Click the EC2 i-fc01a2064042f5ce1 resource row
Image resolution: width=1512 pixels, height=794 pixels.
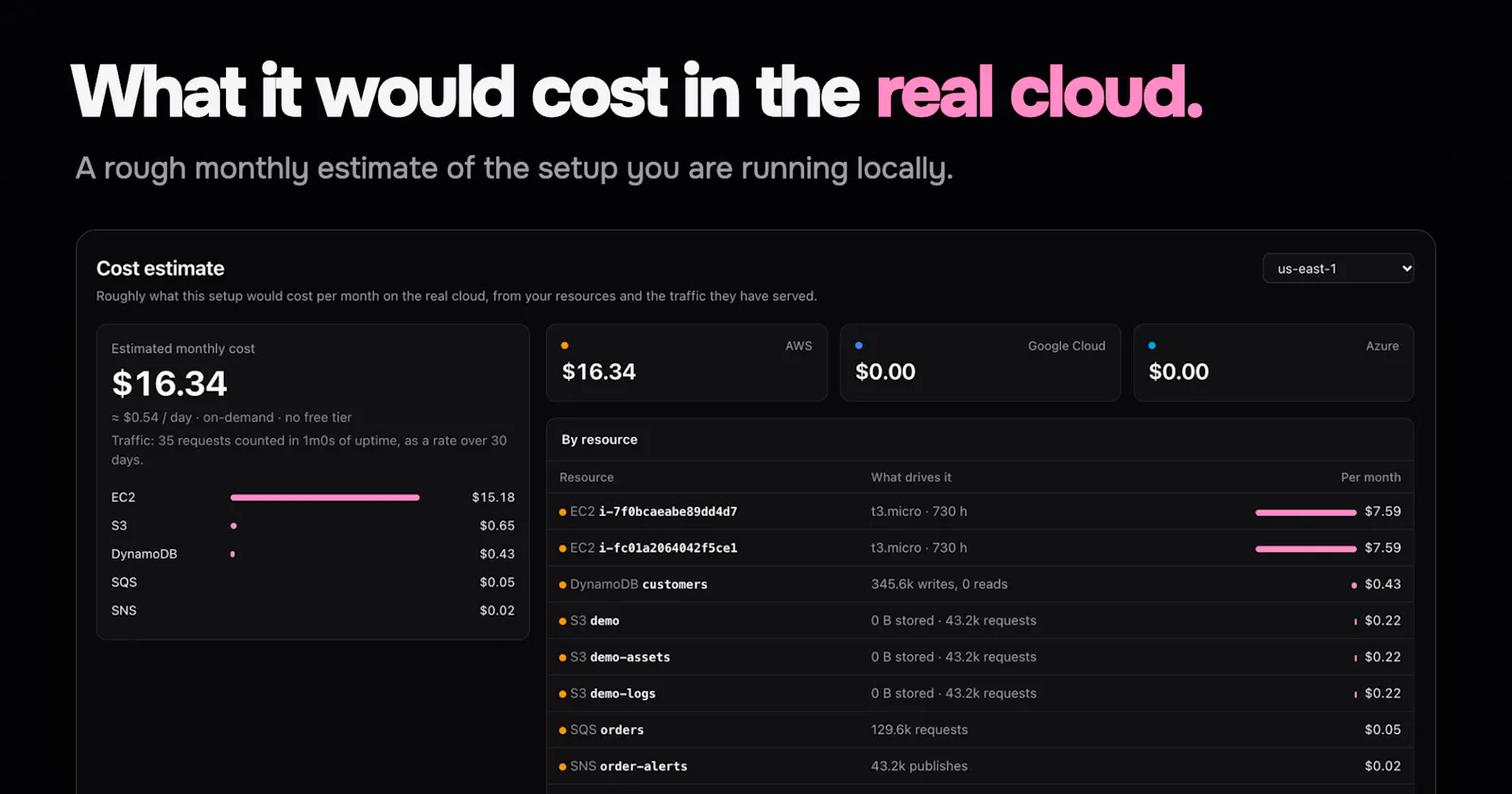tap(980, 548)
